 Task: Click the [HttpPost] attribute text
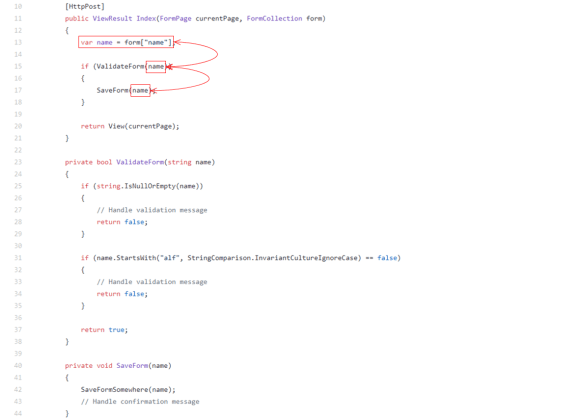(x=85, y=7)
